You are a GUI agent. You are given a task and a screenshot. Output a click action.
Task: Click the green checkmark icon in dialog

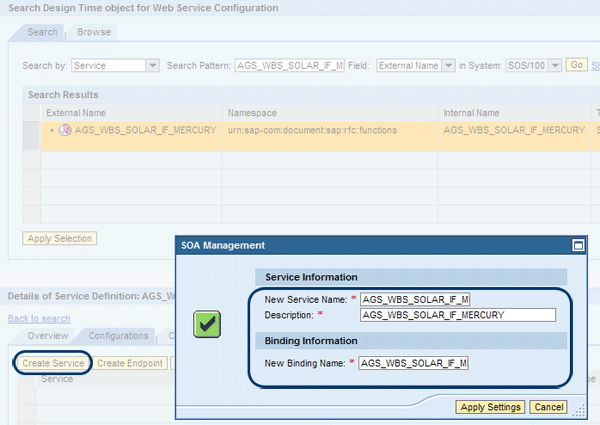click(x=206, y=323)
